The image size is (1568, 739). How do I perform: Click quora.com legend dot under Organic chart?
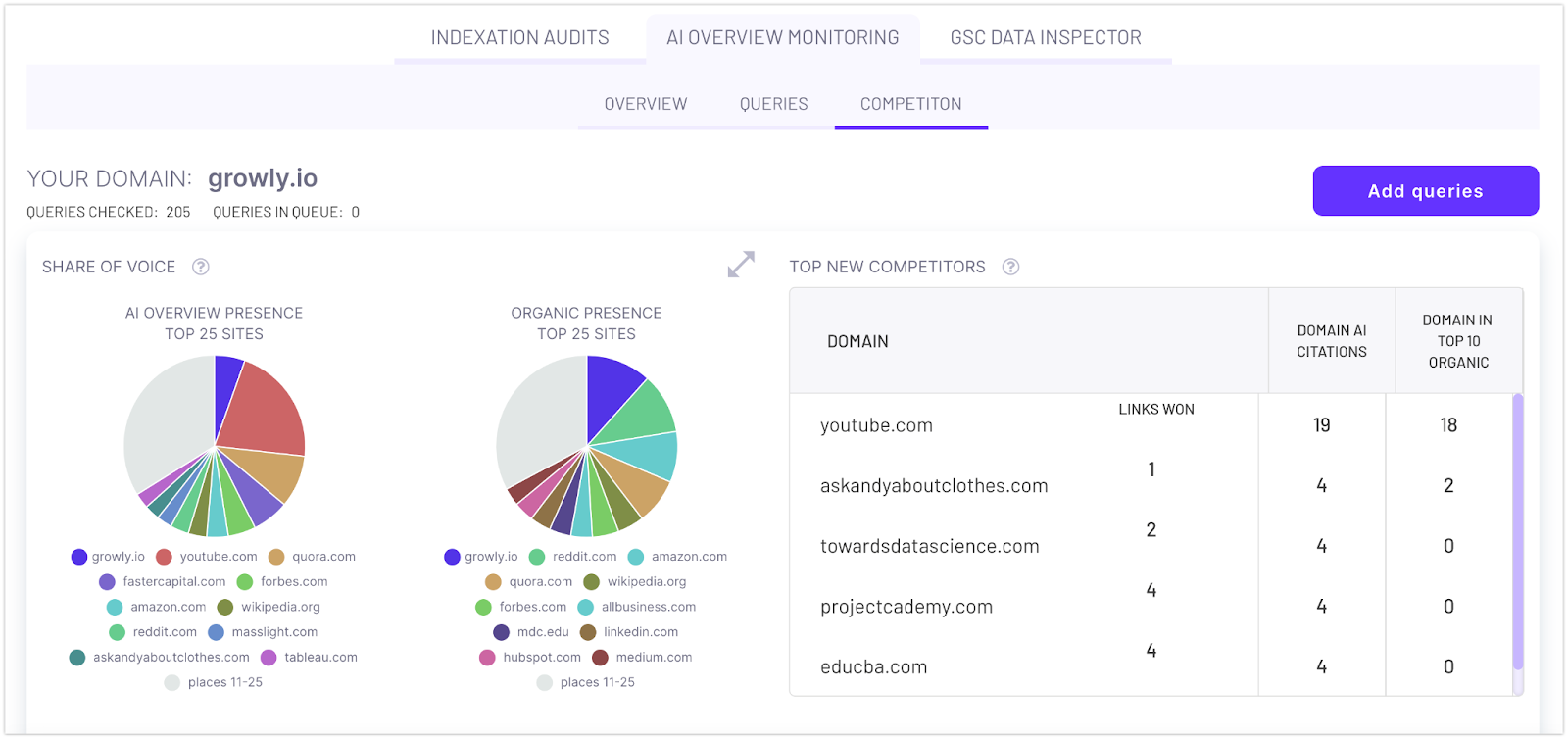(494, 582)
